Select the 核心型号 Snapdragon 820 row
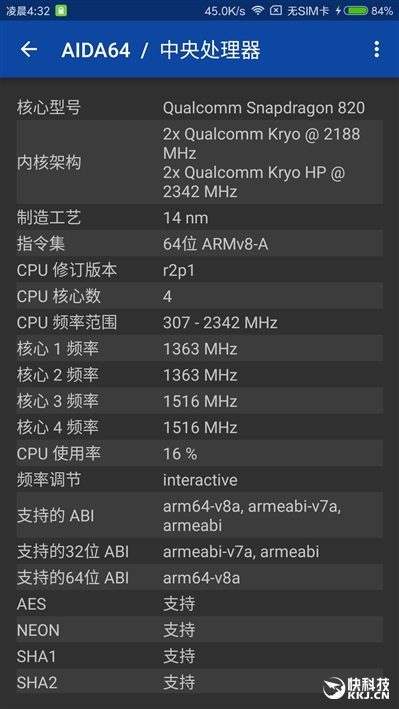 (200, 108)
